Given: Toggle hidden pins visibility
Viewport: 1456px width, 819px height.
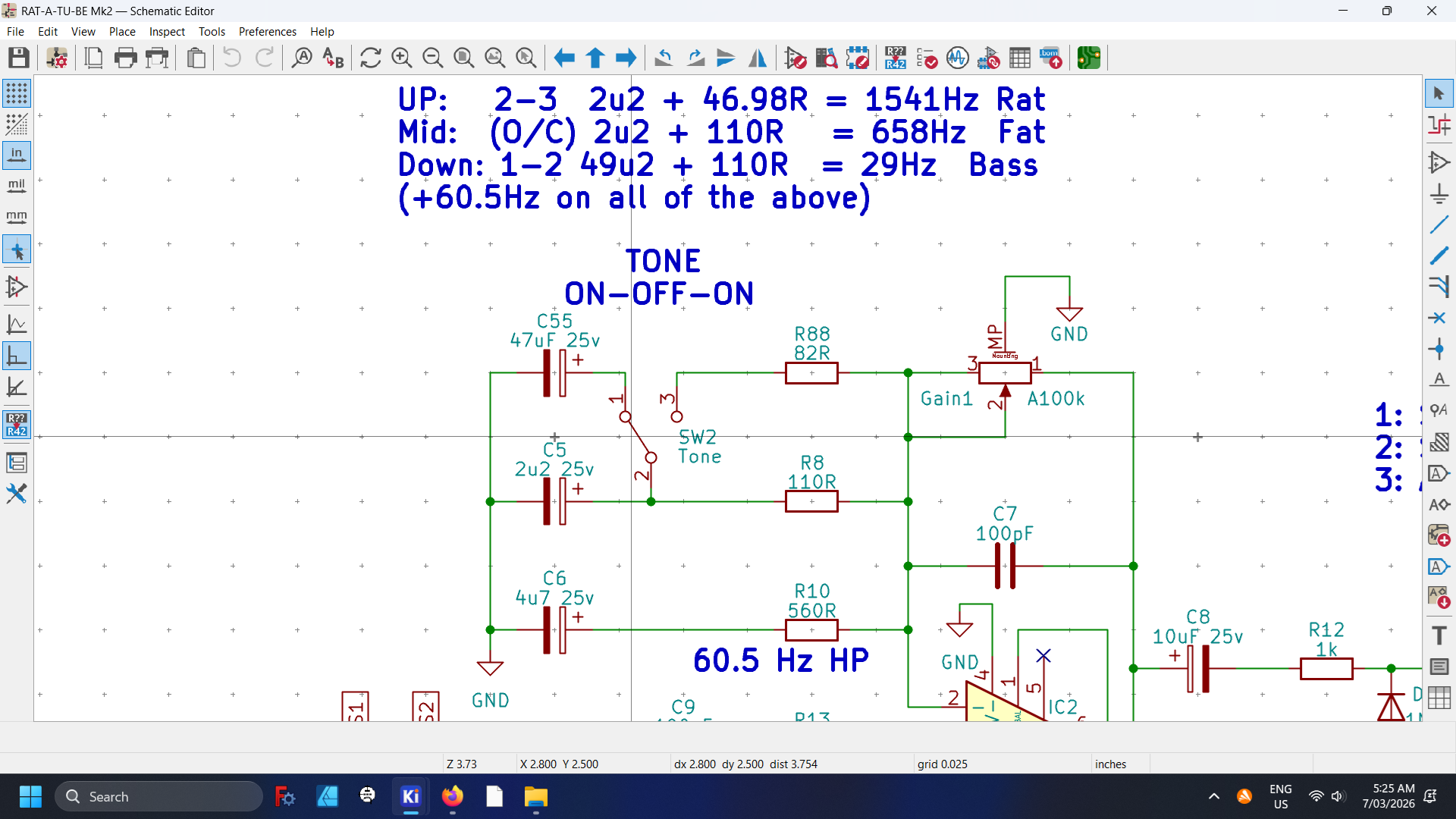Looking at the screenshot, I should click(x=17, y=287).
